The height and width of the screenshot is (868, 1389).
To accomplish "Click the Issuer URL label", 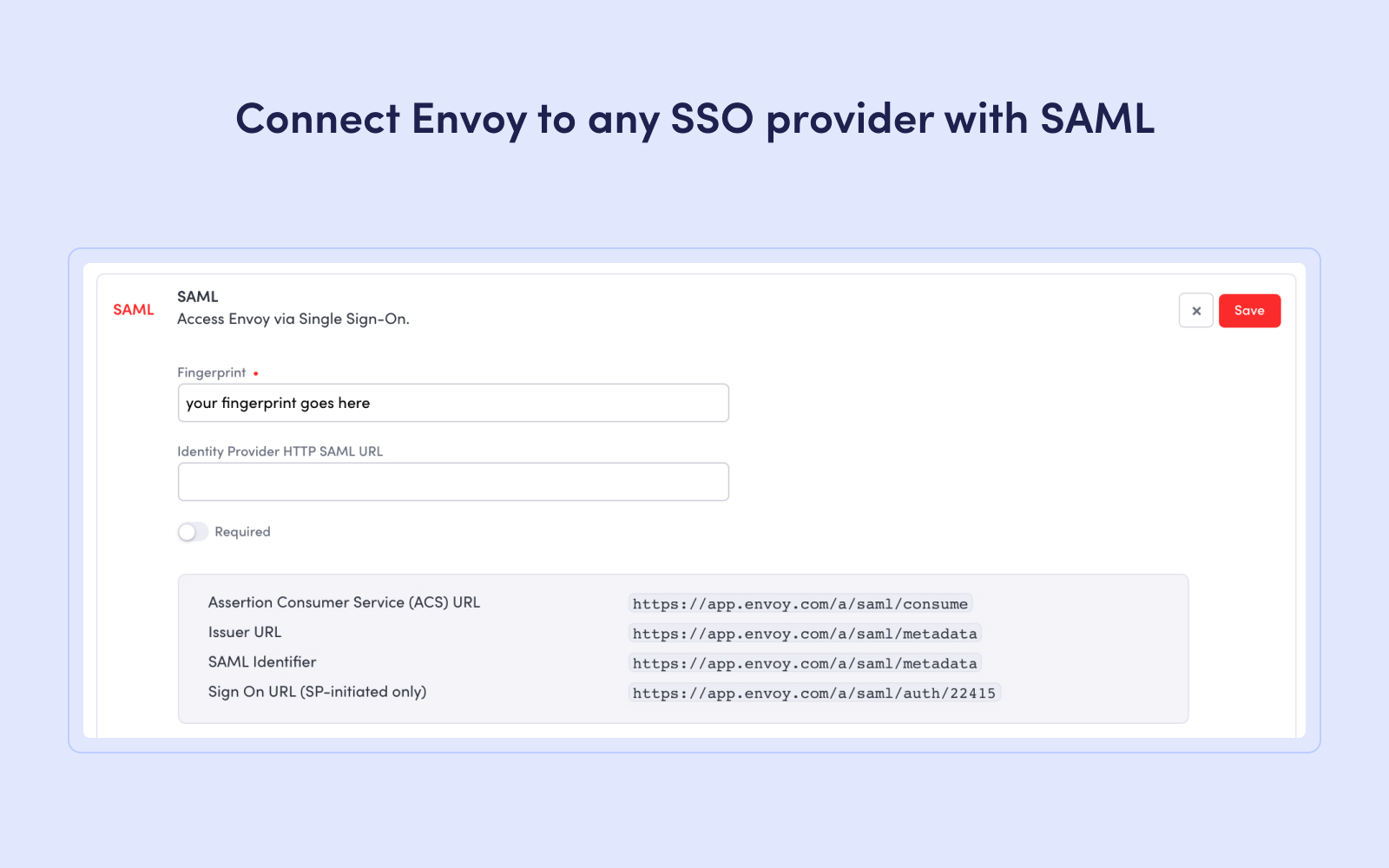I will 244,632.
